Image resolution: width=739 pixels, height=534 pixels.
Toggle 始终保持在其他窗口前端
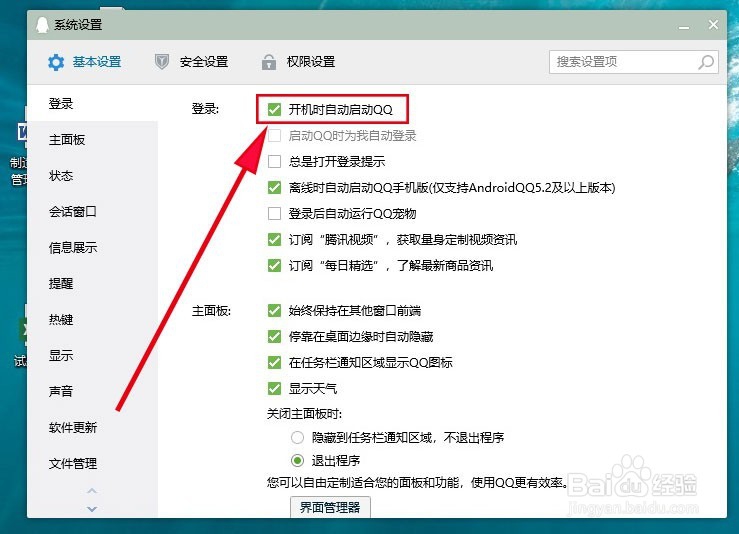[x=274, y=311]
